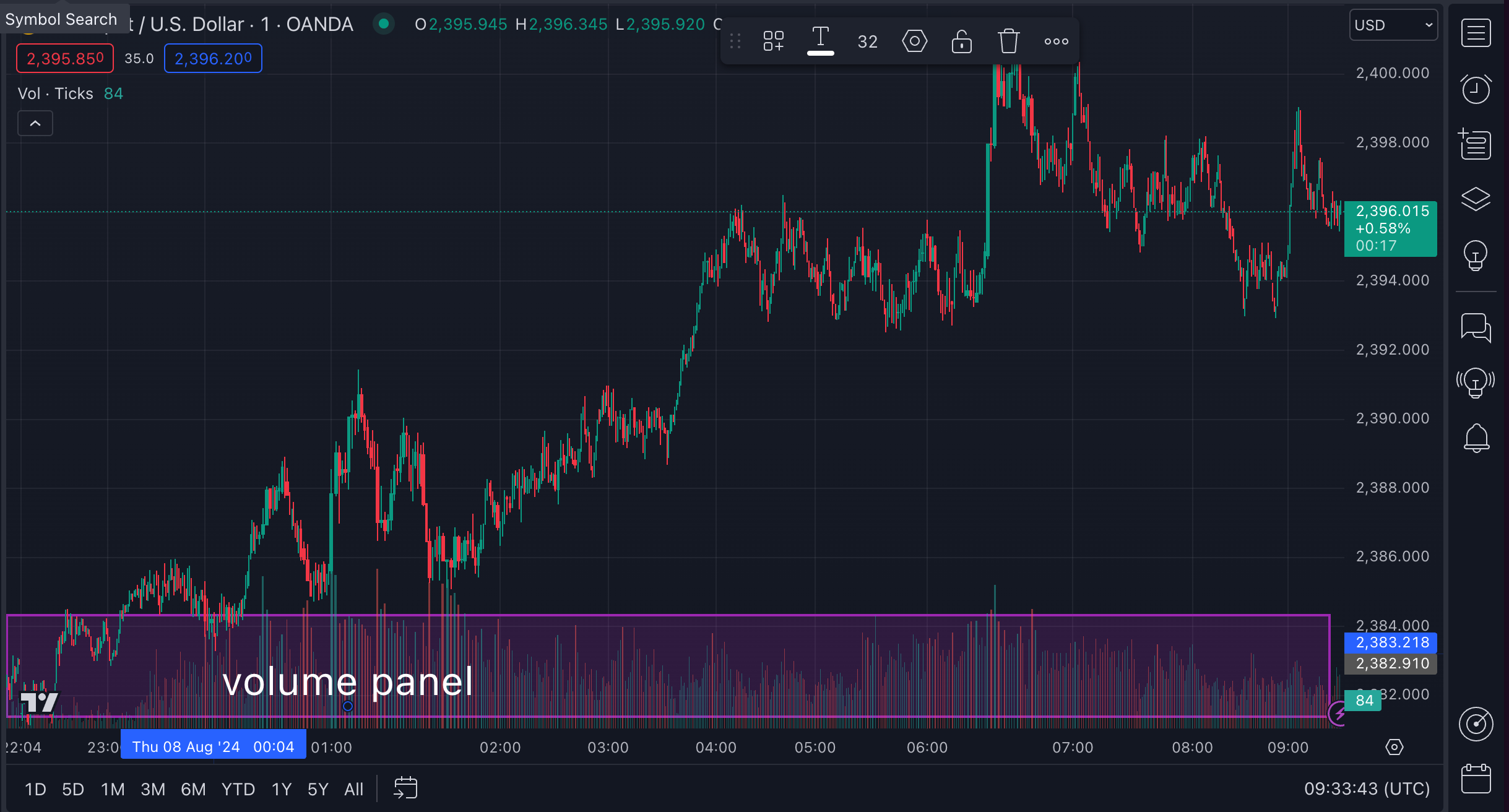Apply a drawing template via the squares-with-plus icon
This screenshot has width=1509, height=812.
pos(772,41)
